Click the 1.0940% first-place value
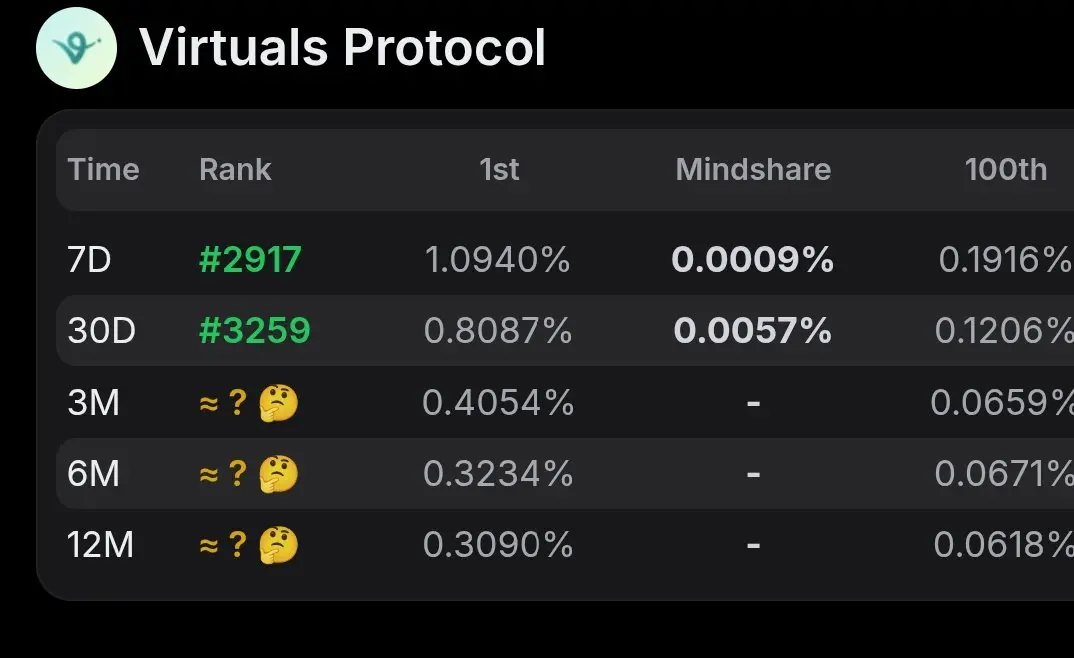Viewport: 1074px width, 658px height. pos(498,260)
